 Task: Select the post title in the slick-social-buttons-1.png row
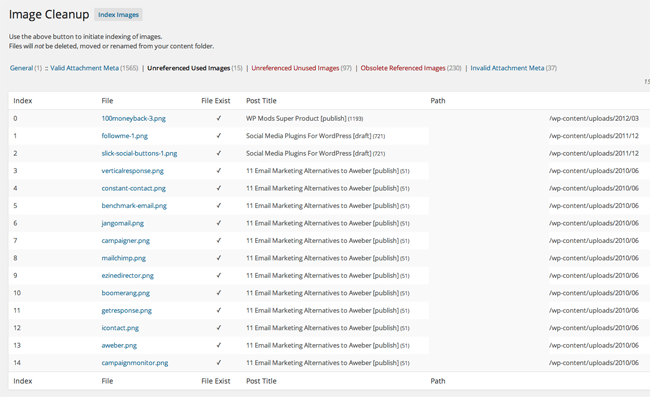coord(315,153)
